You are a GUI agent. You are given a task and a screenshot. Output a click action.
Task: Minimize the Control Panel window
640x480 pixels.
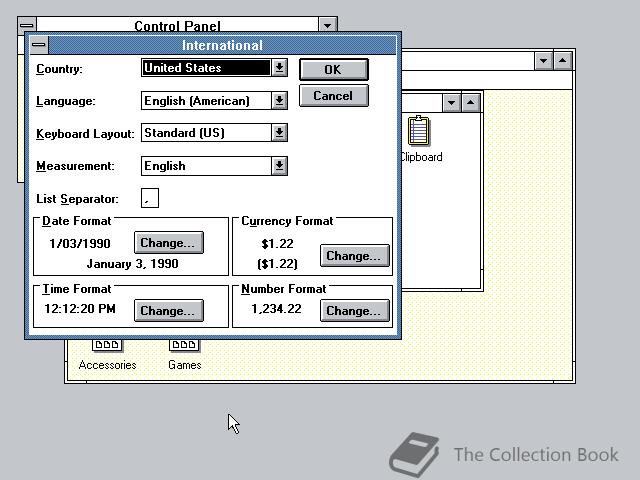point(327,25)
